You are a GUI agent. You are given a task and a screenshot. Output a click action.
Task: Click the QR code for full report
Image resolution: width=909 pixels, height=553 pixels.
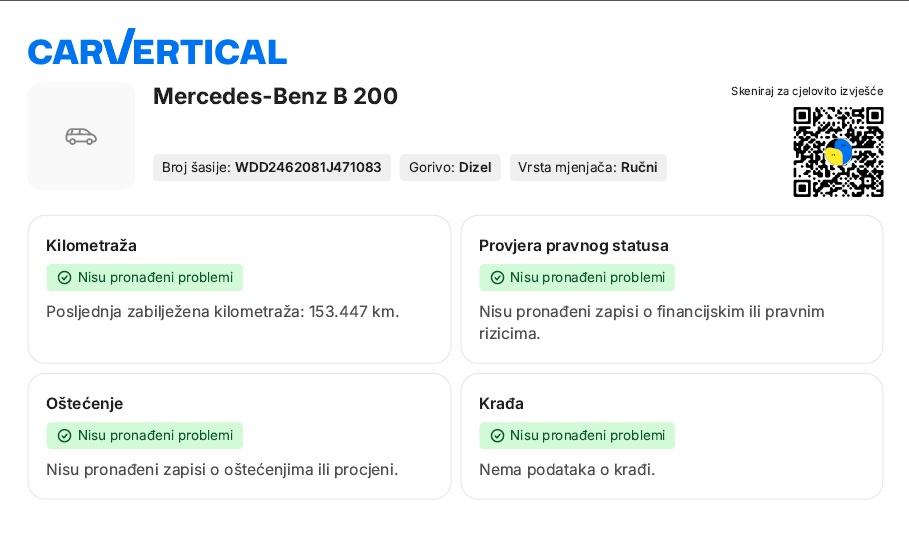(x=838, y=152)
